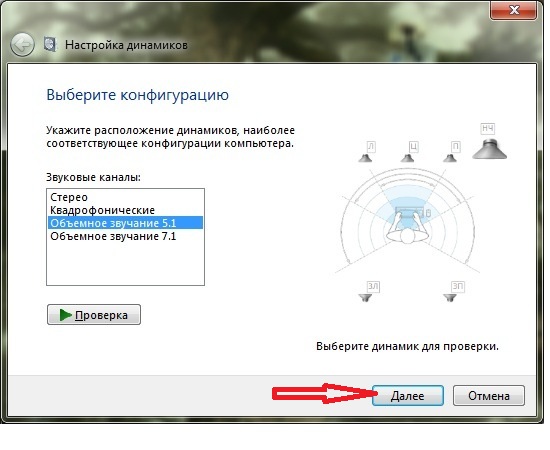Start the Проверка speaker test
The image size is (550, 450).
[94, 315]
